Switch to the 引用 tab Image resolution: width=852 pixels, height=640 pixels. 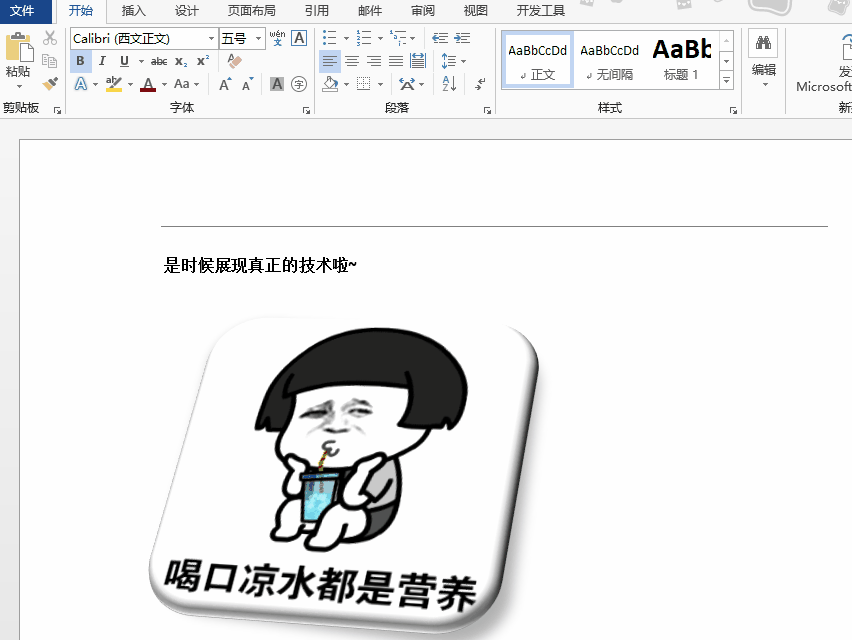click(x=317, y=11)
